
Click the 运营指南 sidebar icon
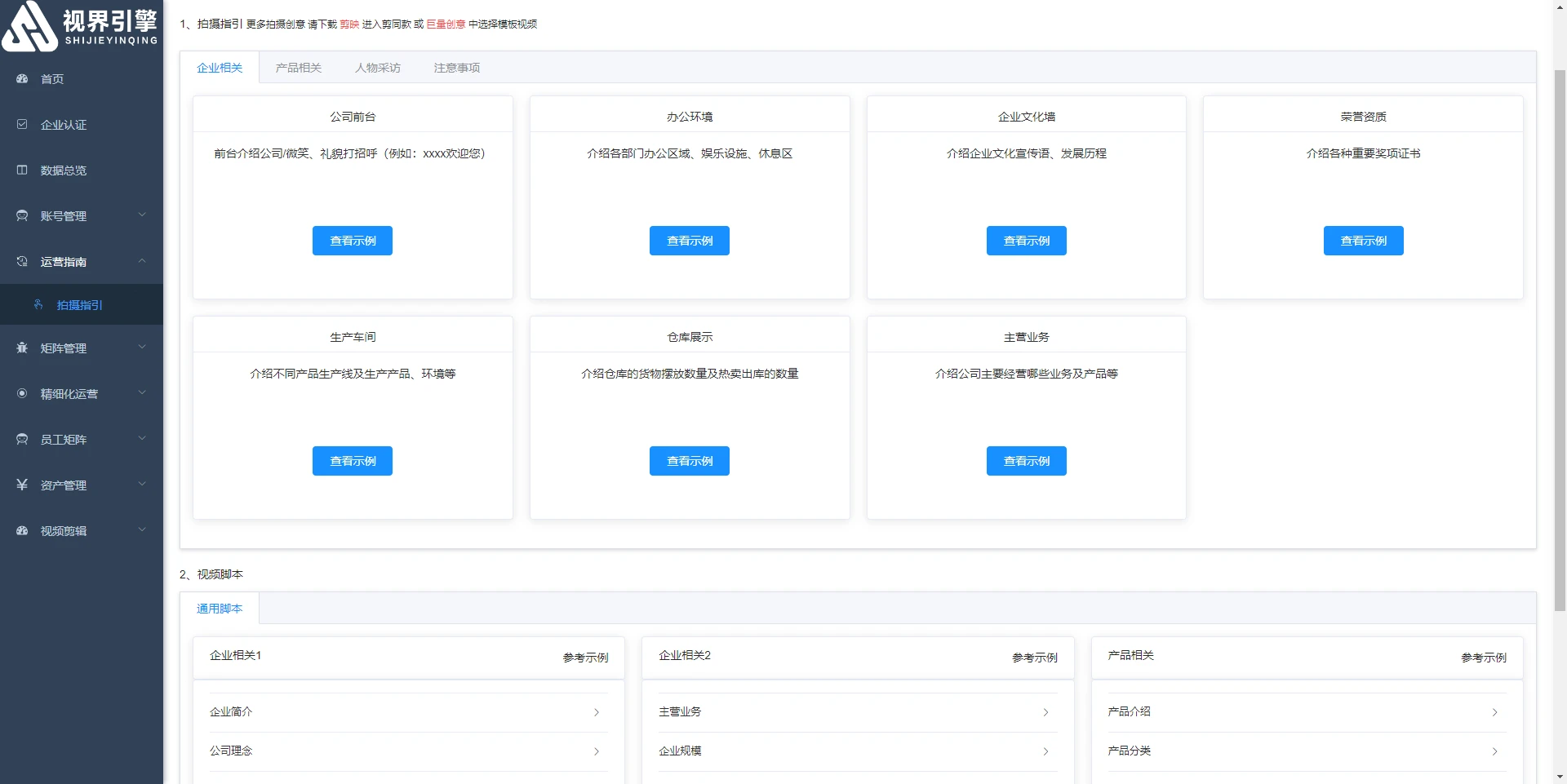point(22,262)
